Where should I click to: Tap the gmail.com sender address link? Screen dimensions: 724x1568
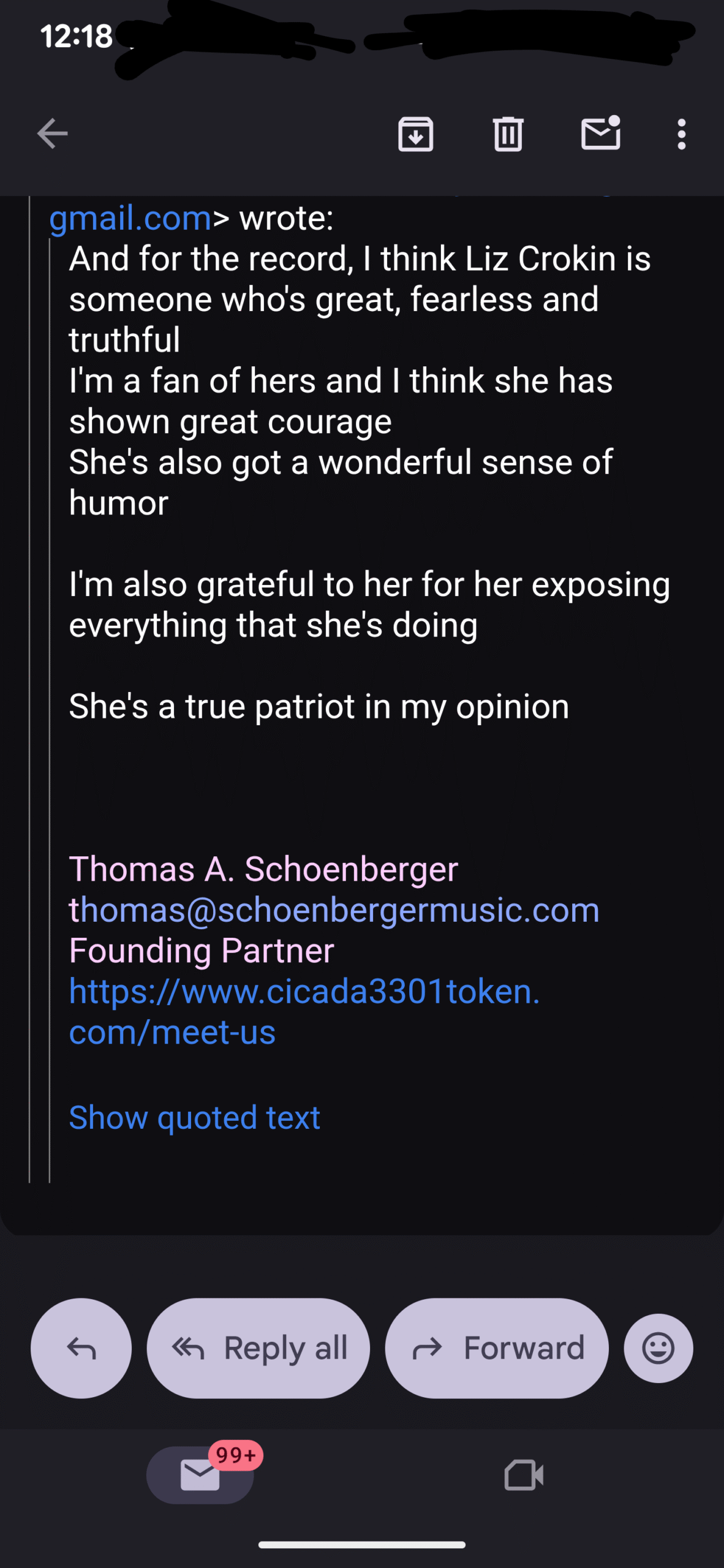[x=130, y=218]
